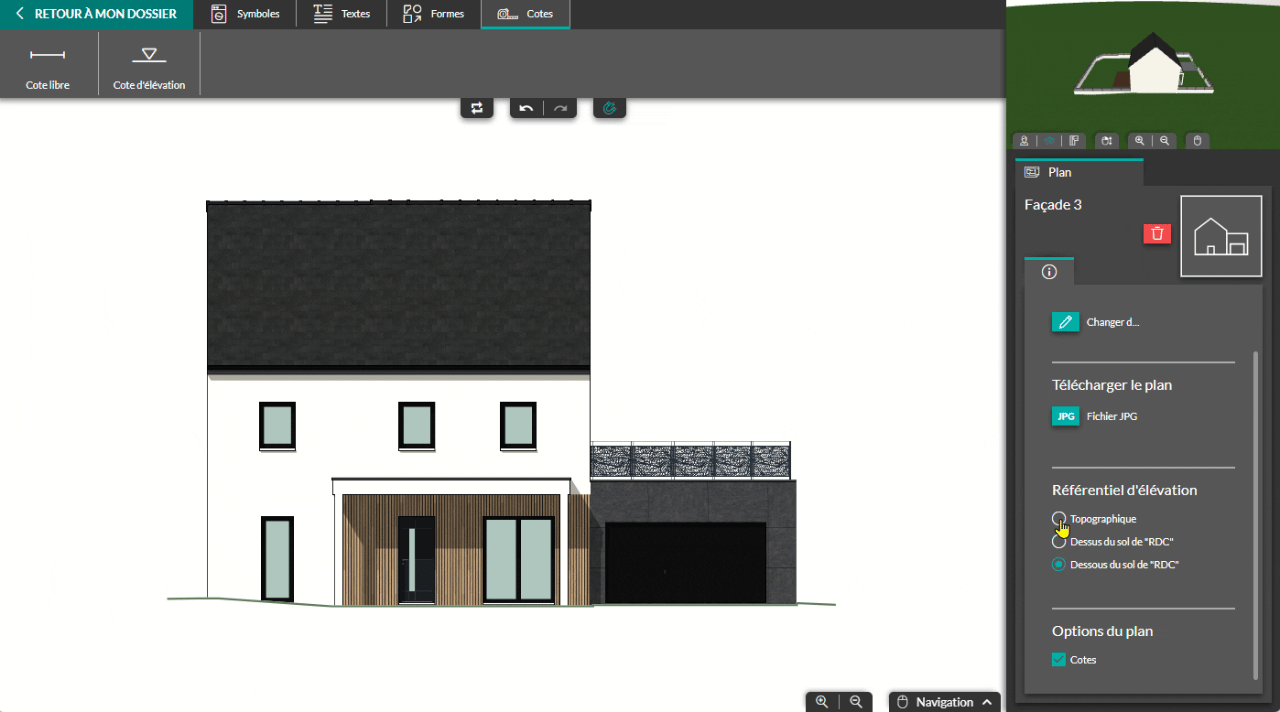1280x712 pixels.
Task: Click the undo arrow button
Action: [x=526, y=108]
